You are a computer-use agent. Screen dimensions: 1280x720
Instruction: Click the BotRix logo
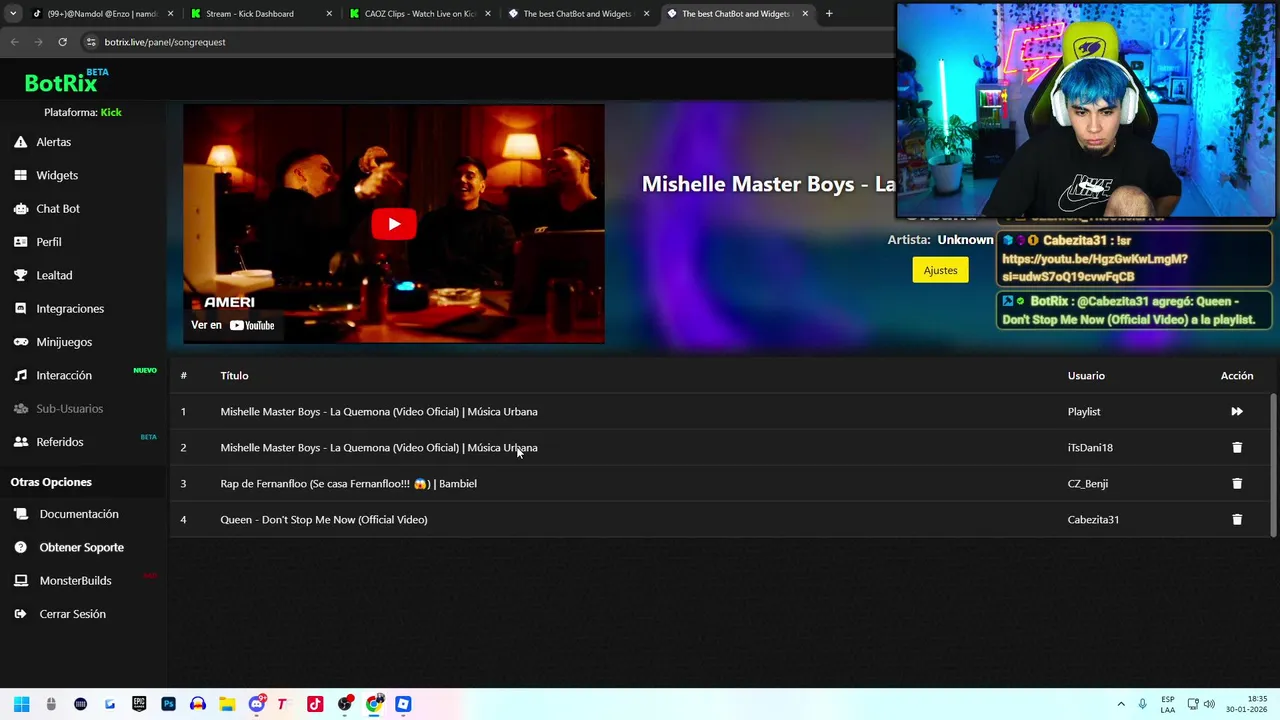(66, 81)
